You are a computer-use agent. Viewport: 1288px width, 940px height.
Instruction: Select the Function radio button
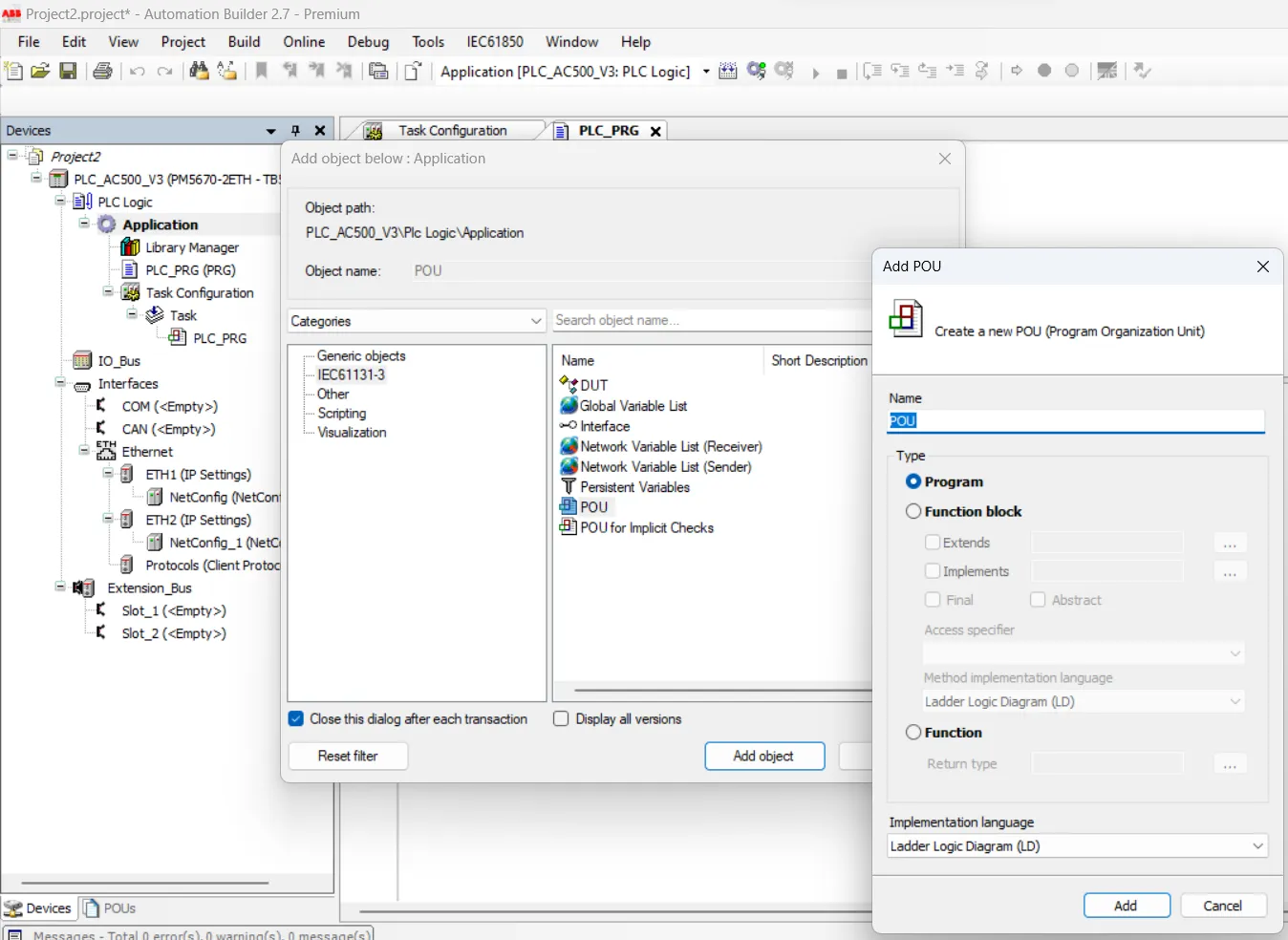(x=913, y=732)
